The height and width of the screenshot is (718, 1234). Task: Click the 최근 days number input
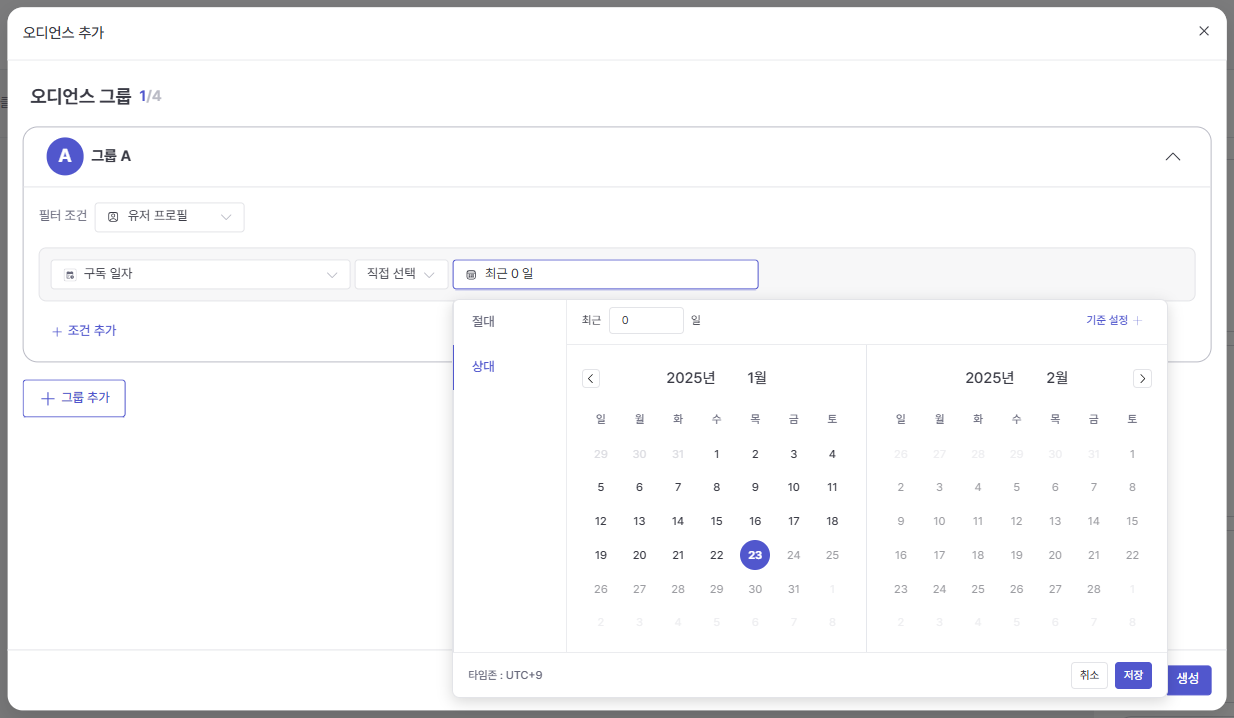[x=646, y=320]
